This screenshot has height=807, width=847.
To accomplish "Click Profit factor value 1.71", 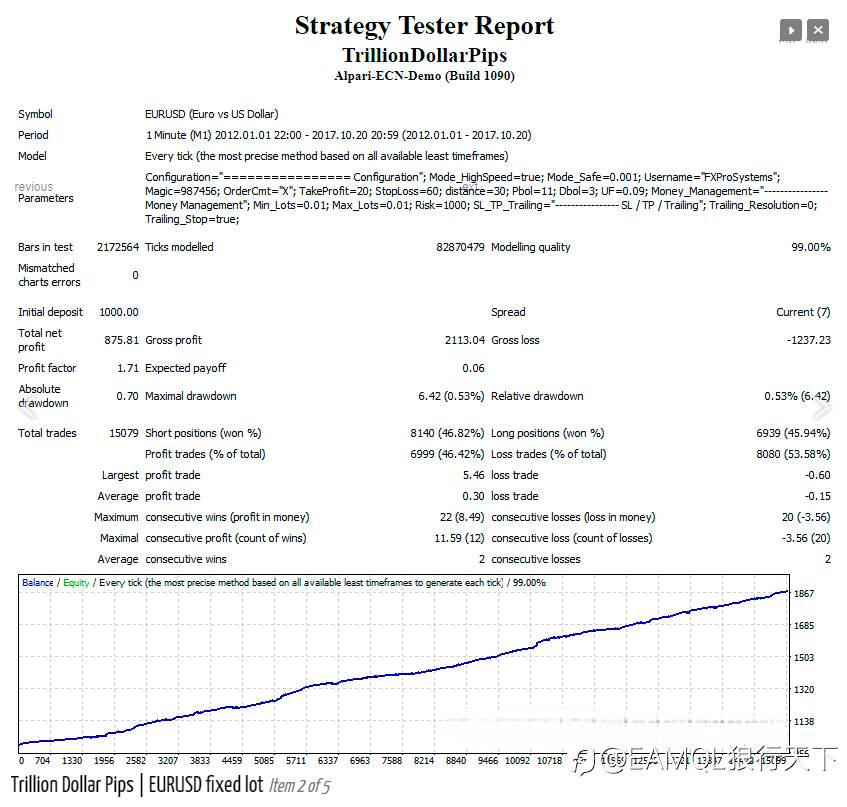I will tap(128, 368).
